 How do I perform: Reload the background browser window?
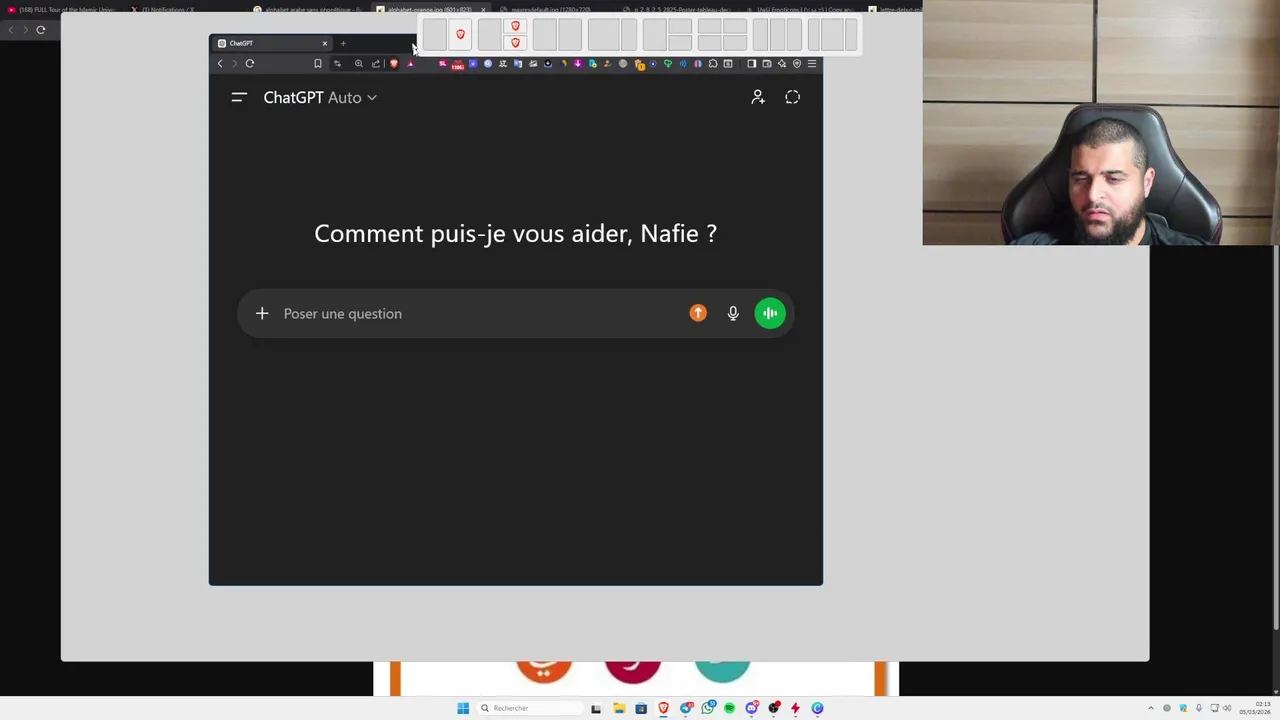click(41, 30)
